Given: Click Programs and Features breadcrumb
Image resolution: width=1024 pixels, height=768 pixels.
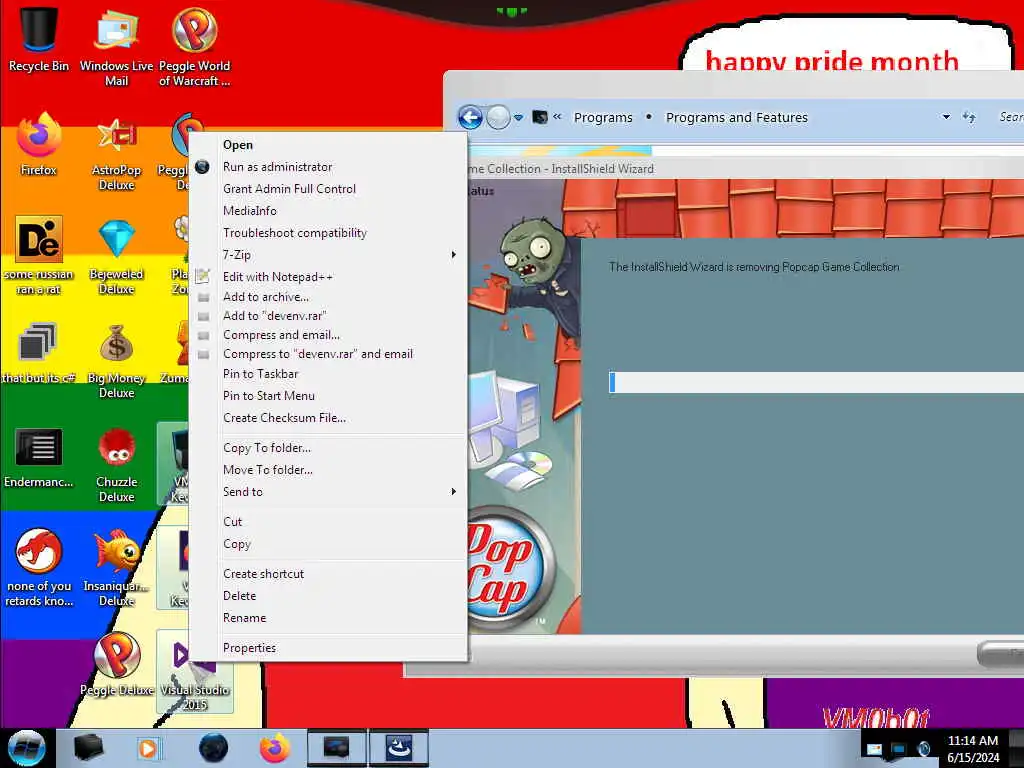Looking at the screenshot, I should pyautogui.click(x=737, y=118).
